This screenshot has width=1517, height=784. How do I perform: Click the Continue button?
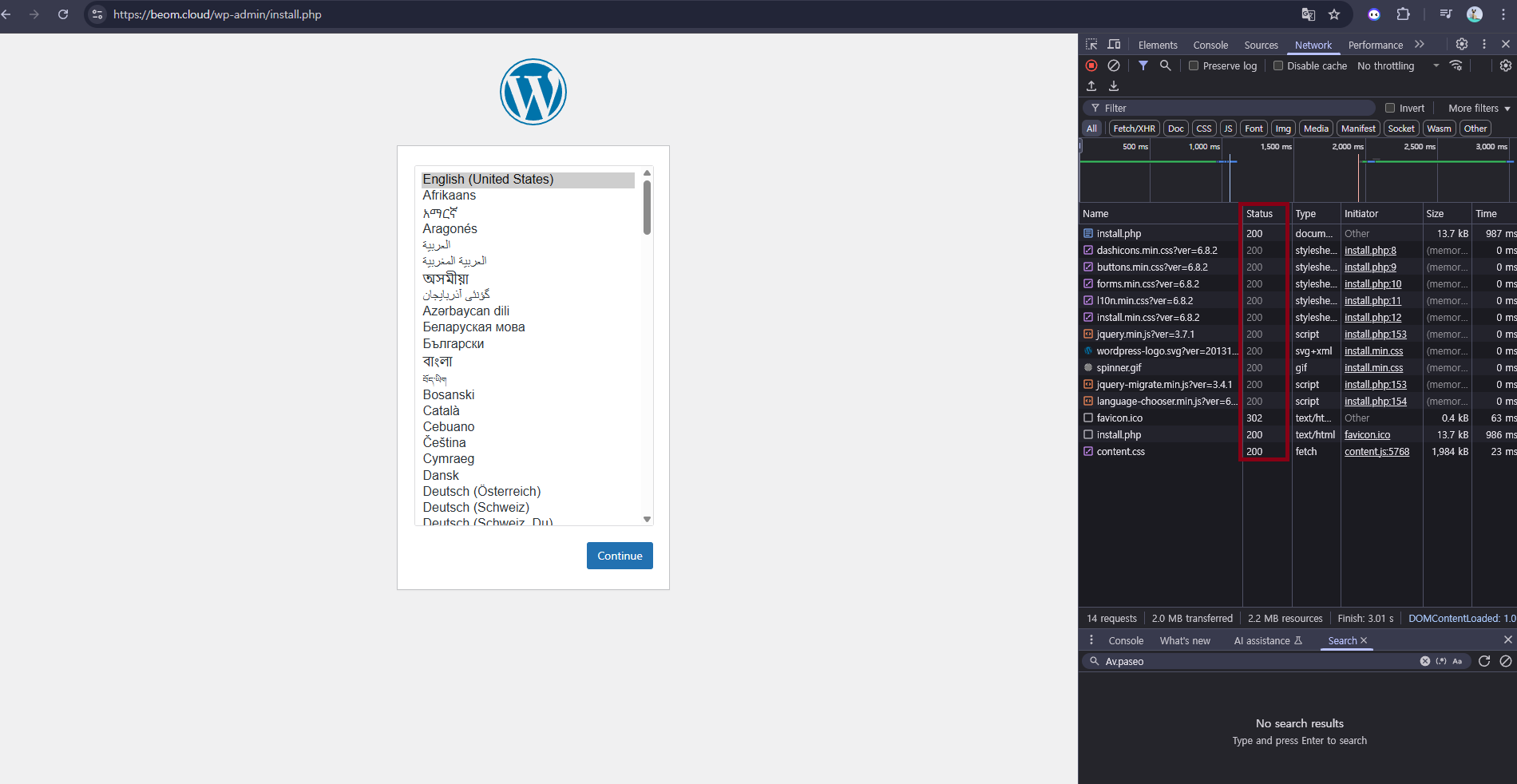pos(620,556)
